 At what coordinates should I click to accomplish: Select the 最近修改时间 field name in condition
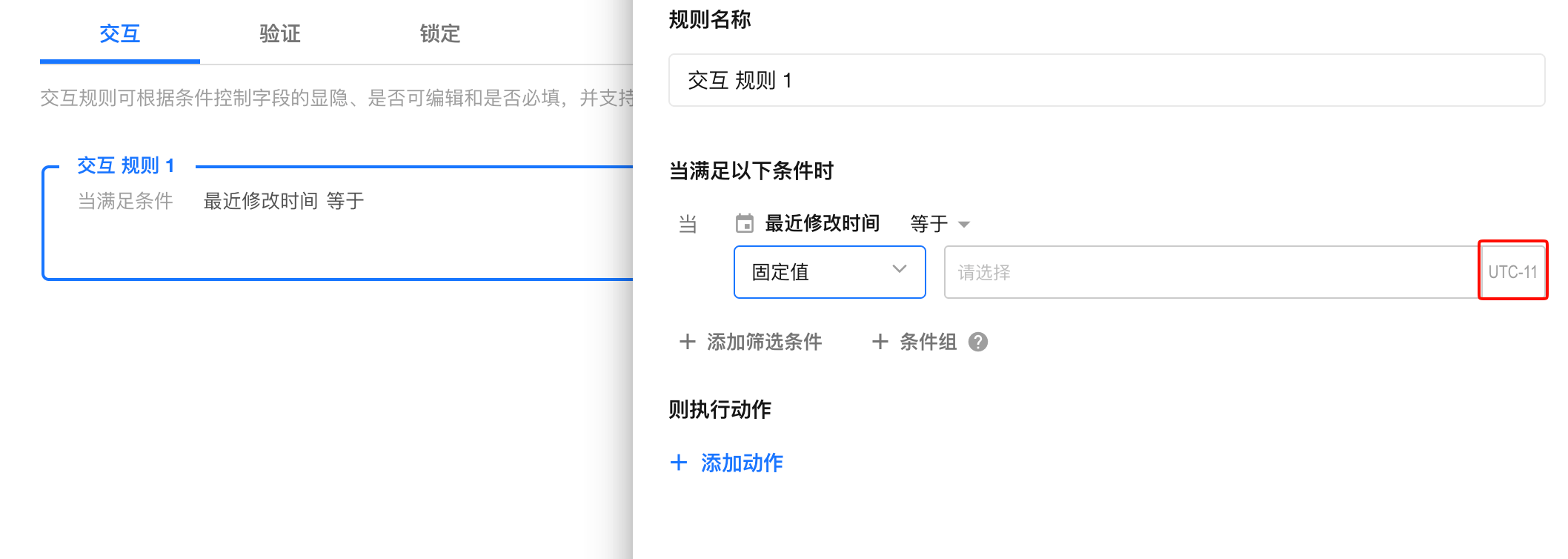(822, 223)
